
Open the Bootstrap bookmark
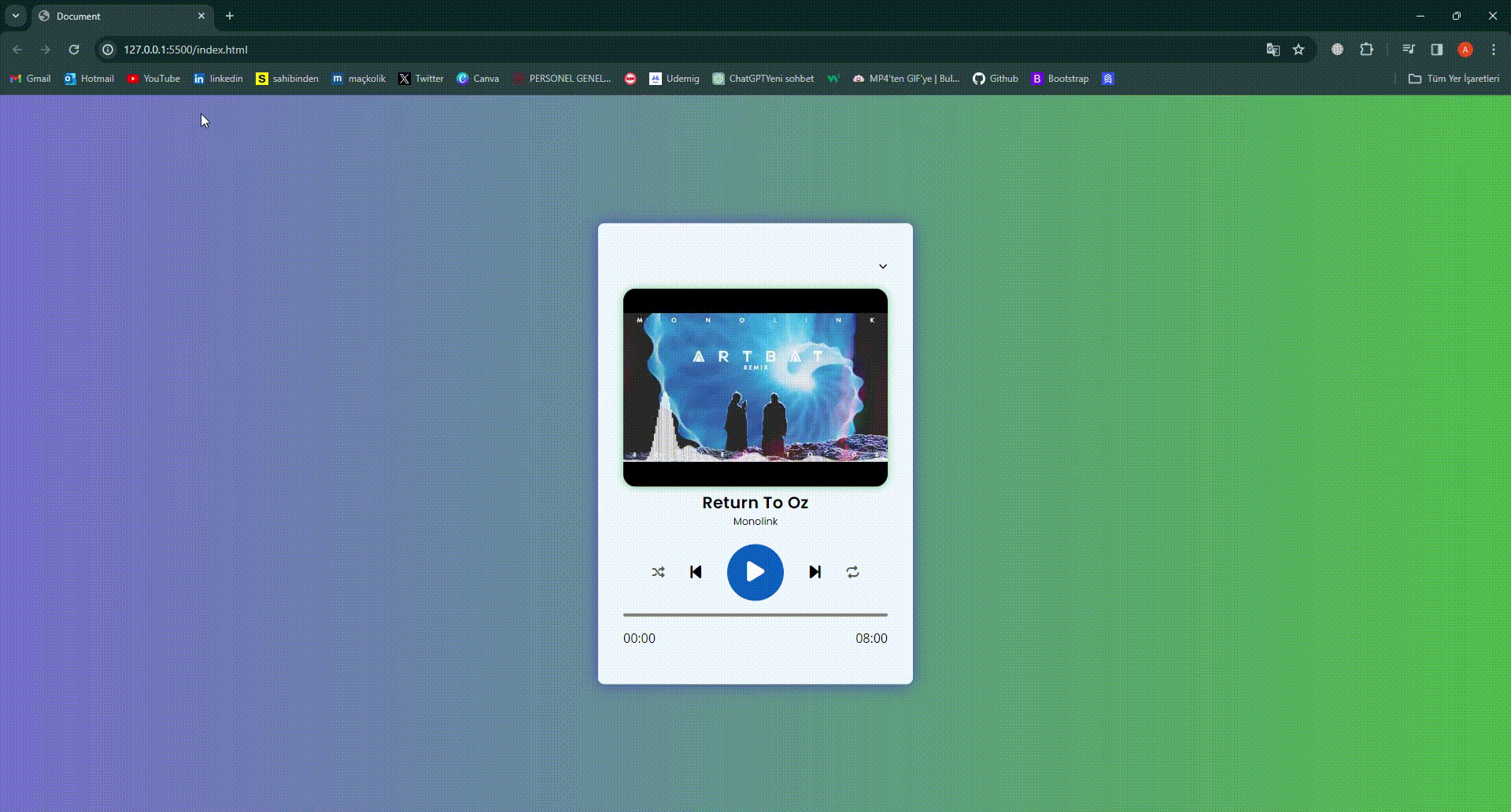pos(1060,79)
